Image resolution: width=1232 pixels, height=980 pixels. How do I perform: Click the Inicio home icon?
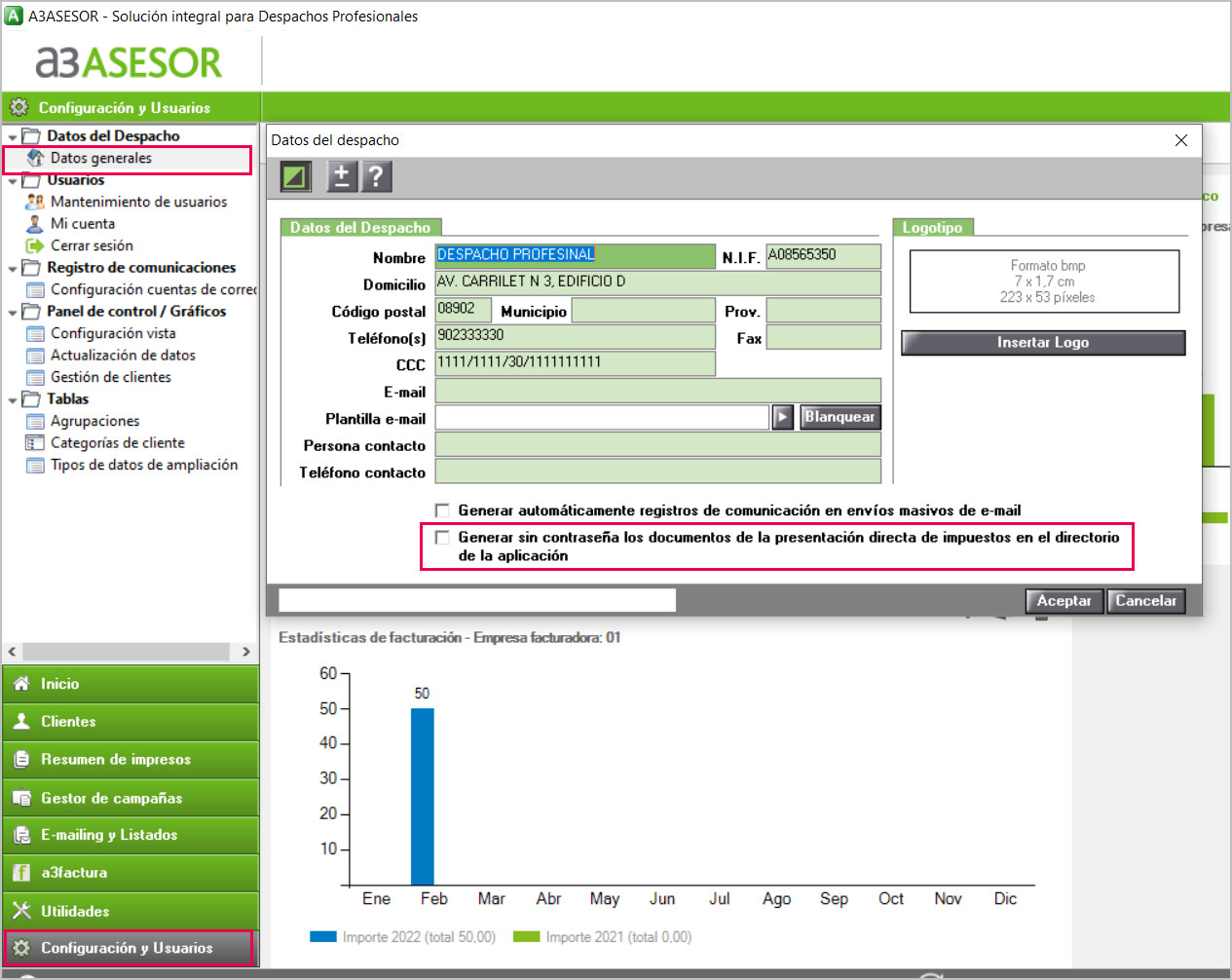point(21,684)
